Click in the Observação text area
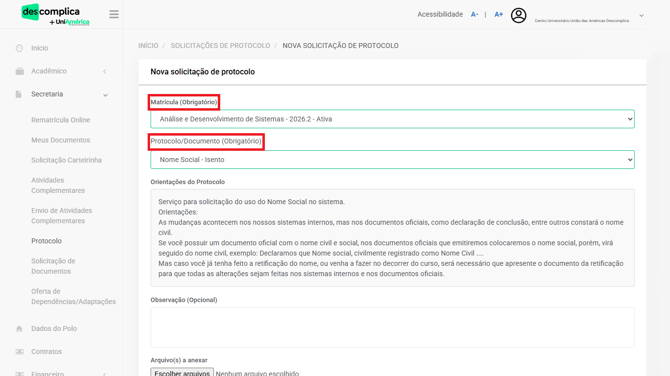 (x=392, y=328)
